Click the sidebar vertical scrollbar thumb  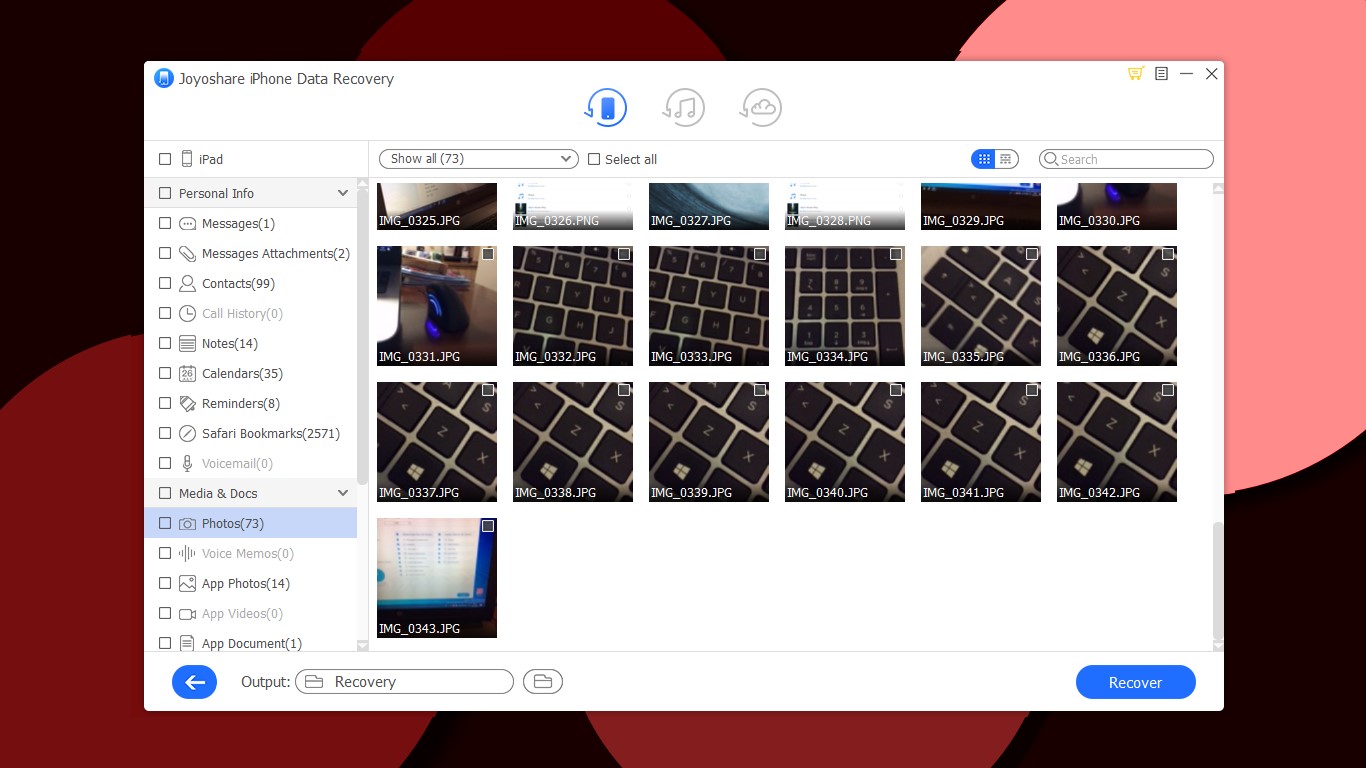point(362,335)
